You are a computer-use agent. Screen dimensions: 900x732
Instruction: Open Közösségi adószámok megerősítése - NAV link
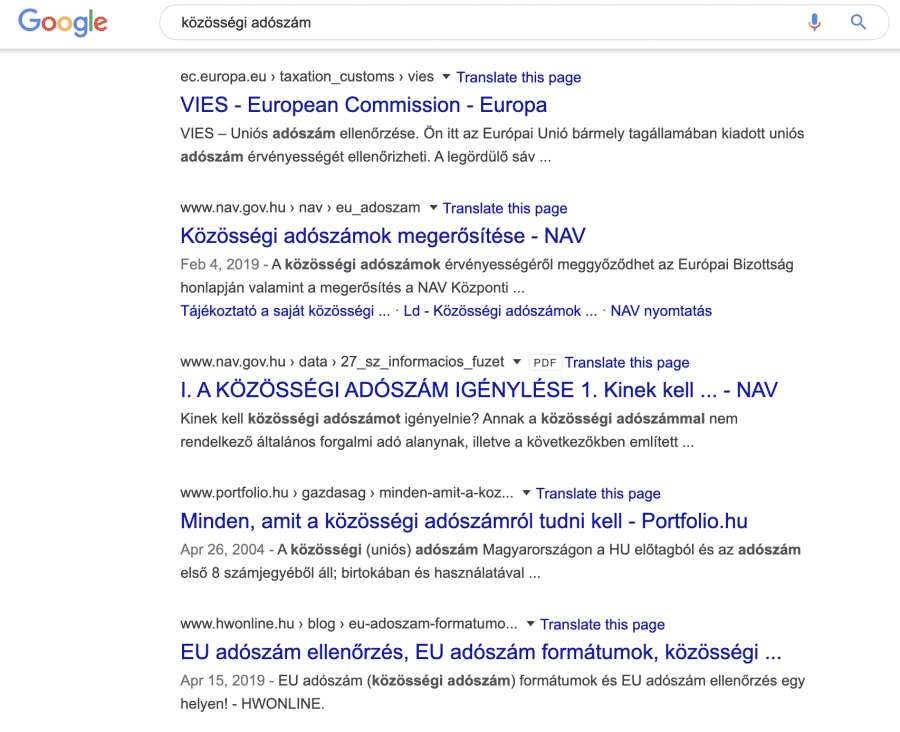tap(382, 236)
